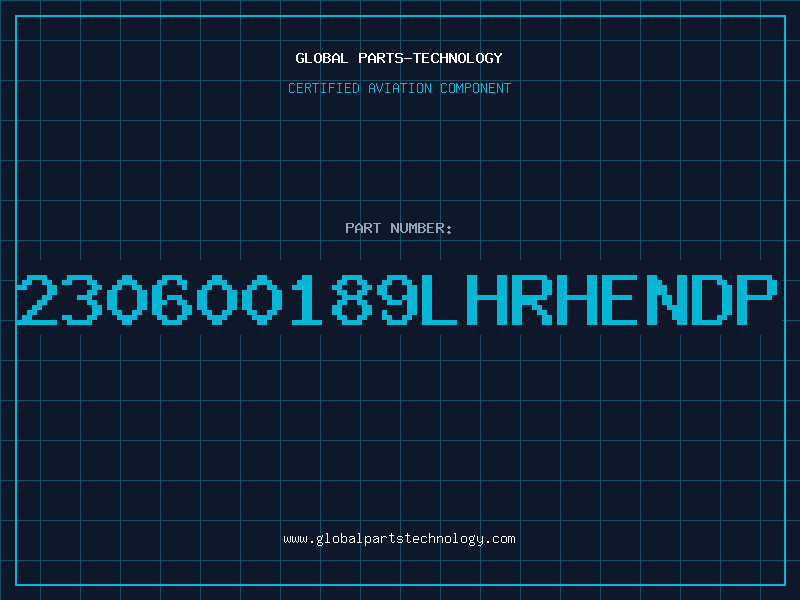Select the word AVIATION in the subtitle

[x=400, y=88]
